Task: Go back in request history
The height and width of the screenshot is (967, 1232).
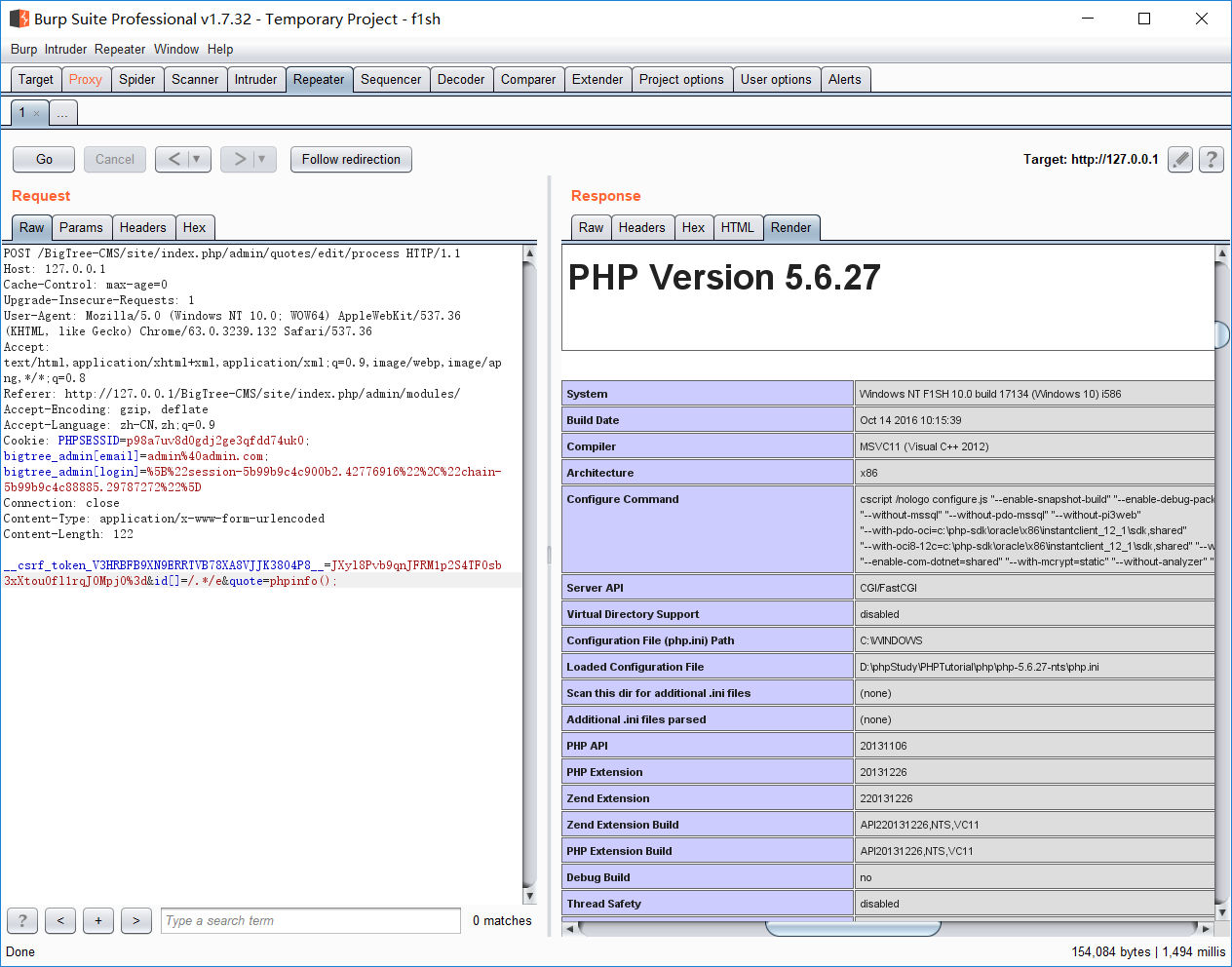Action: (174, 159)
